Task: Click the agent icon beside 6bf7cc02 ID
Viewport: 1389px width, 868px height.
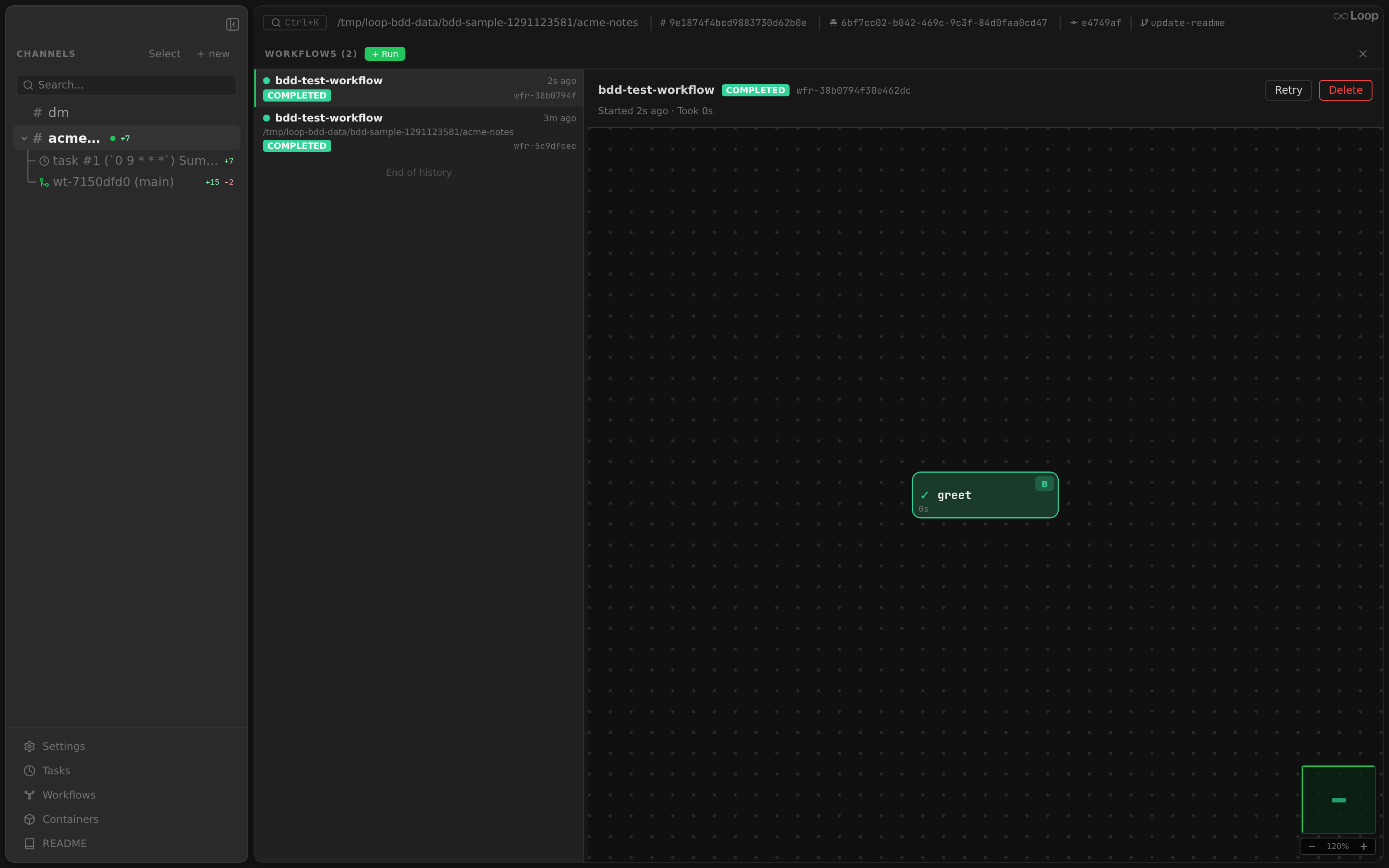Action: tap(833, 23)
